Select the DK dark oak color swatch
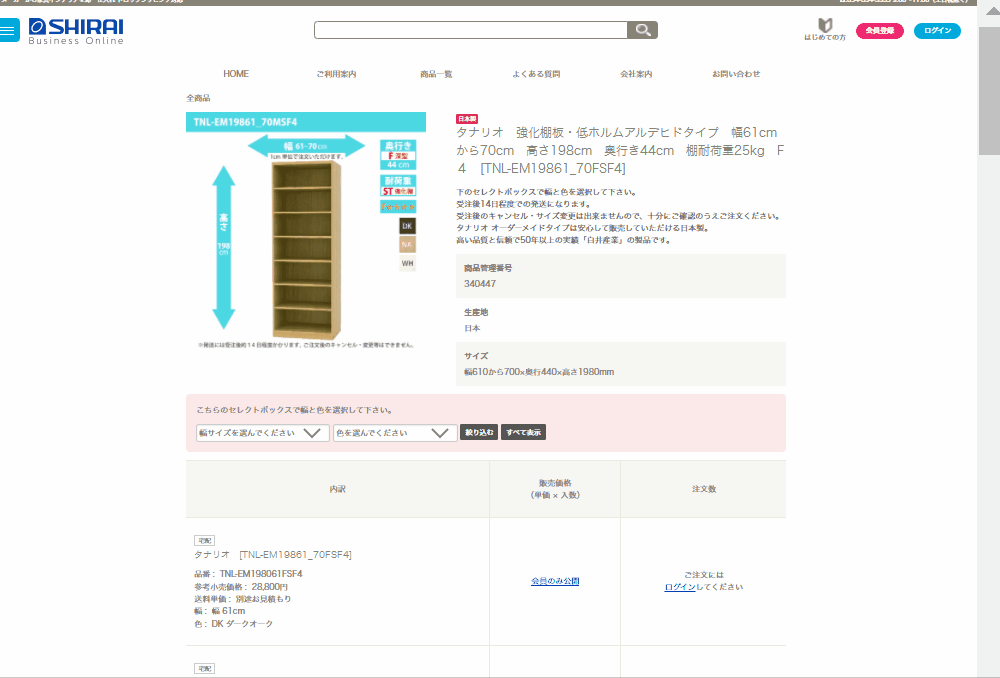 click(407, 226)
